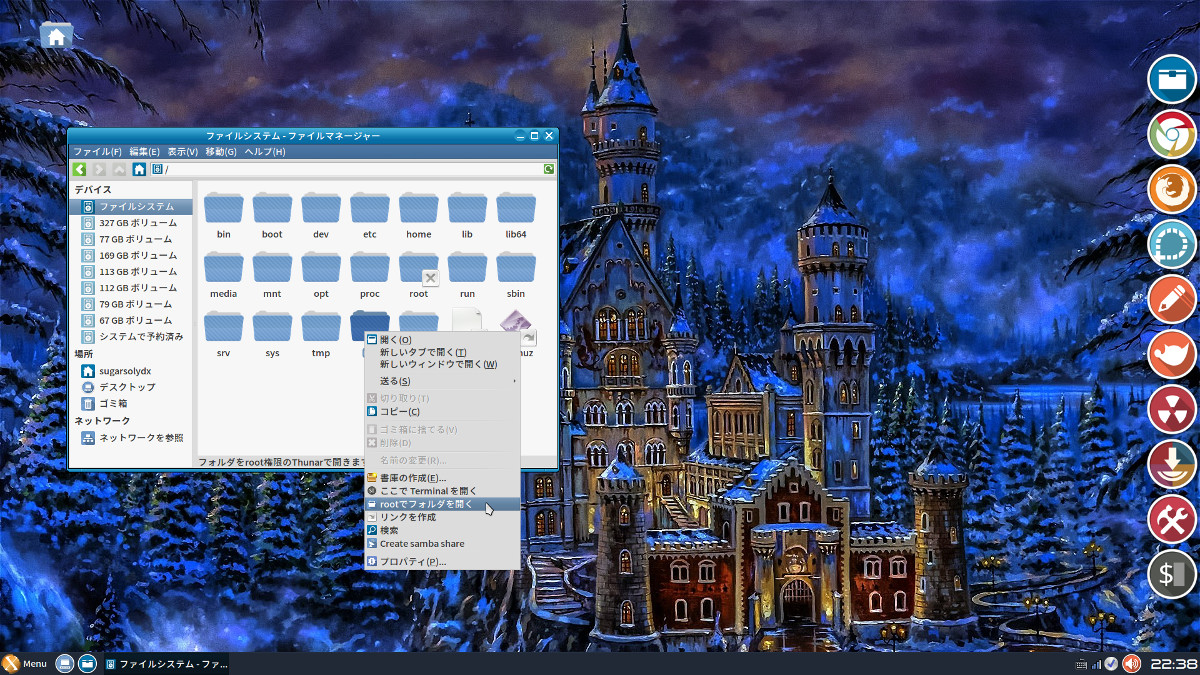Screen dimensions: 1200x675
Task: Open the wrench-and-screwdriver tools dock icon
Action: tap(1172, 519)
